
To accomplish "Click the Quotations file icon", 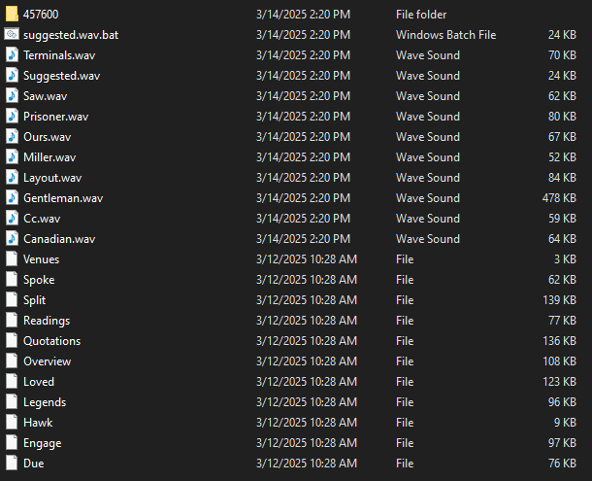I will point(12,340).
